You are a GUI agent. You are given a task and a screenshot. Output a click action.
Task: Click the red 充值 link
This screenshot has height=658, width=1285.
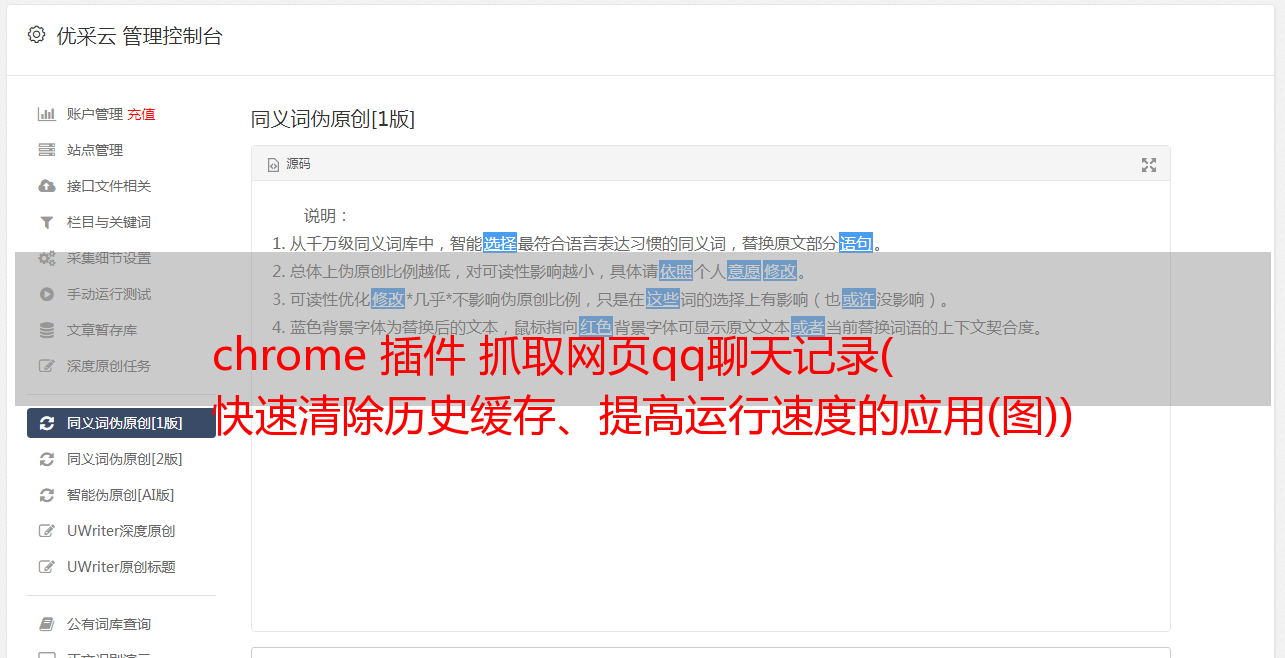click(x=141, y=114)
